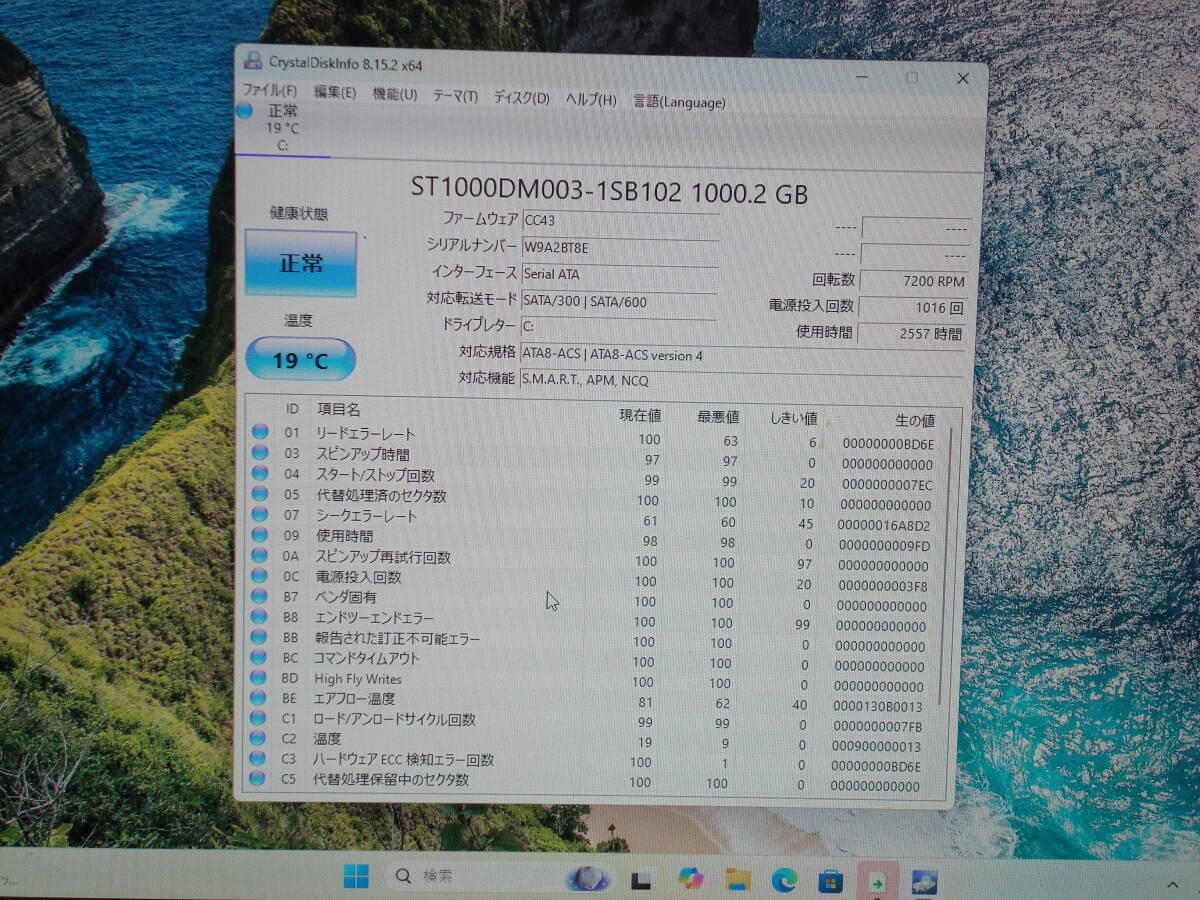Click the 19 °C temperature button
Viewport: 1200px width, 900px height.
tap(300, 360)
